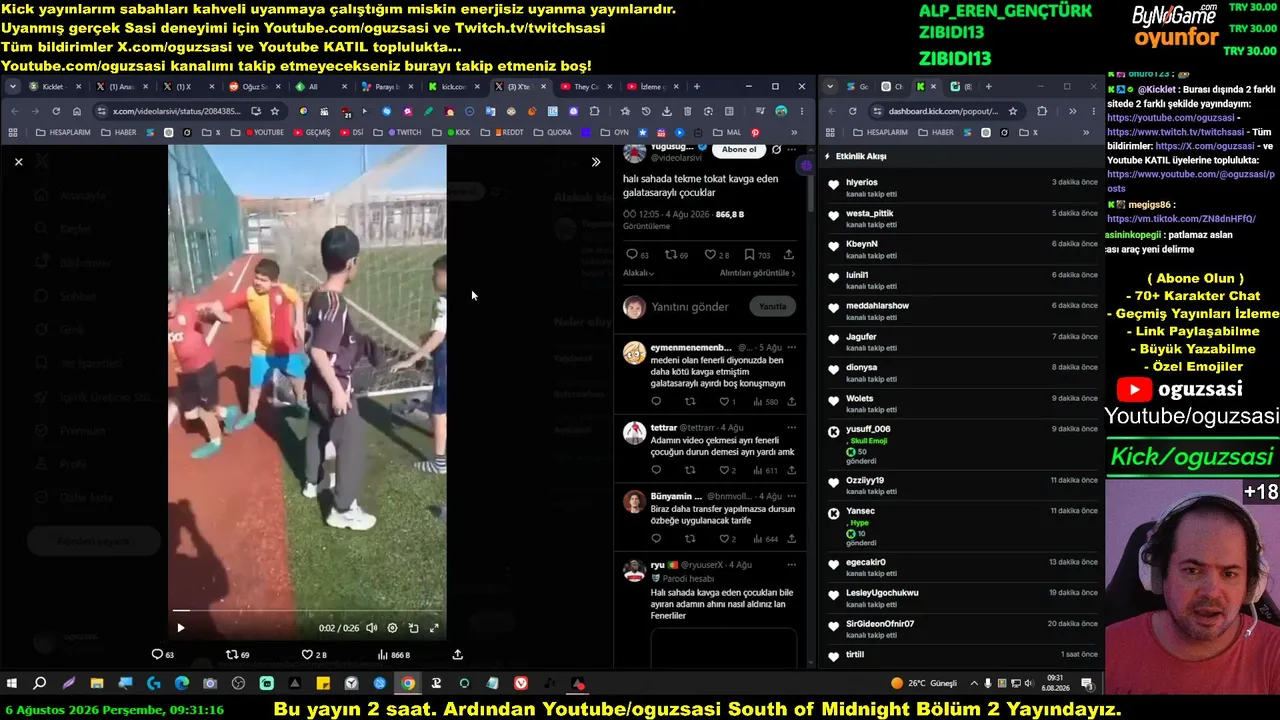Open more options on tettrar's reply
The height and width of the screenshot is (720, 1280).
791,428
